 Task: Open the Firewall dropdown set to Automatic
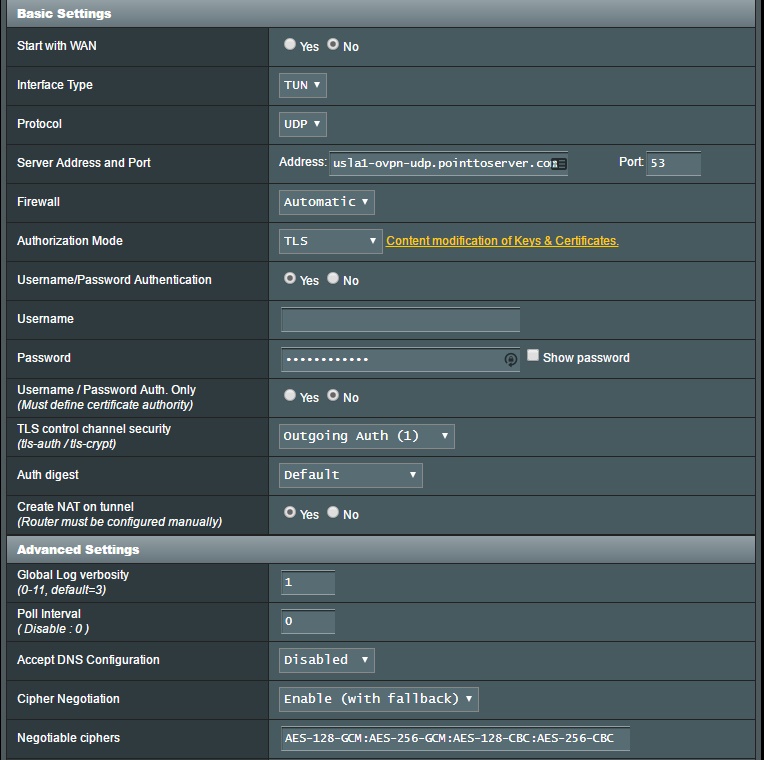(x=326, y=202)
